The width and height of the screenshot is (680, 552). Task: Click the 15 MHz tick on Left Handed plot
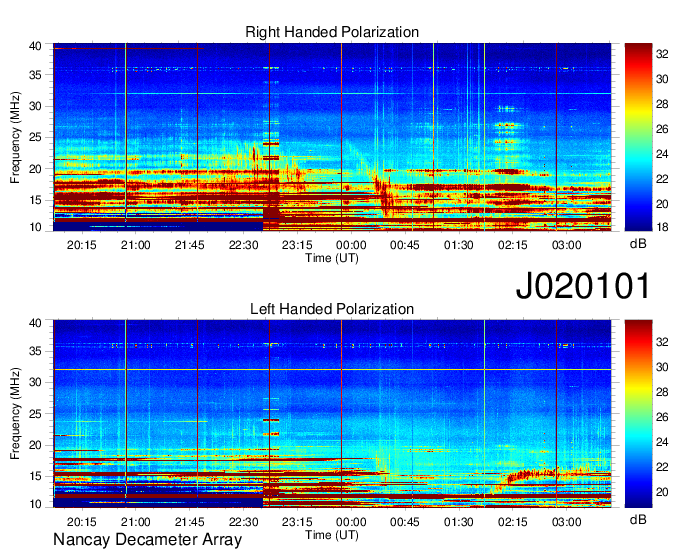point(35,476)
